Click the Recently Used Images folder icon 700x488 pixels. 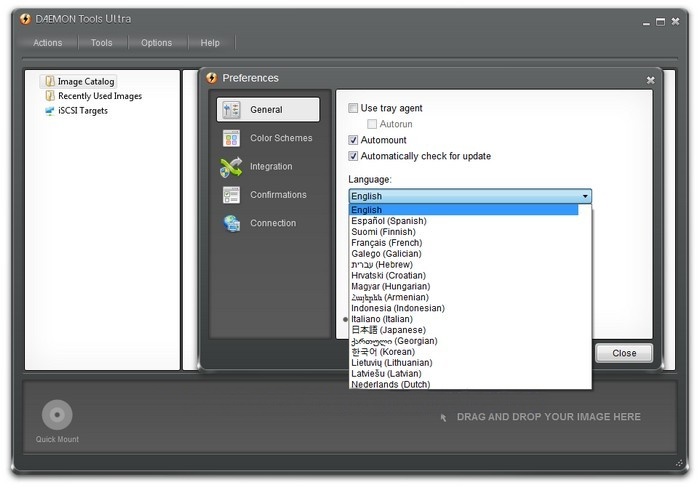(50, 96)
